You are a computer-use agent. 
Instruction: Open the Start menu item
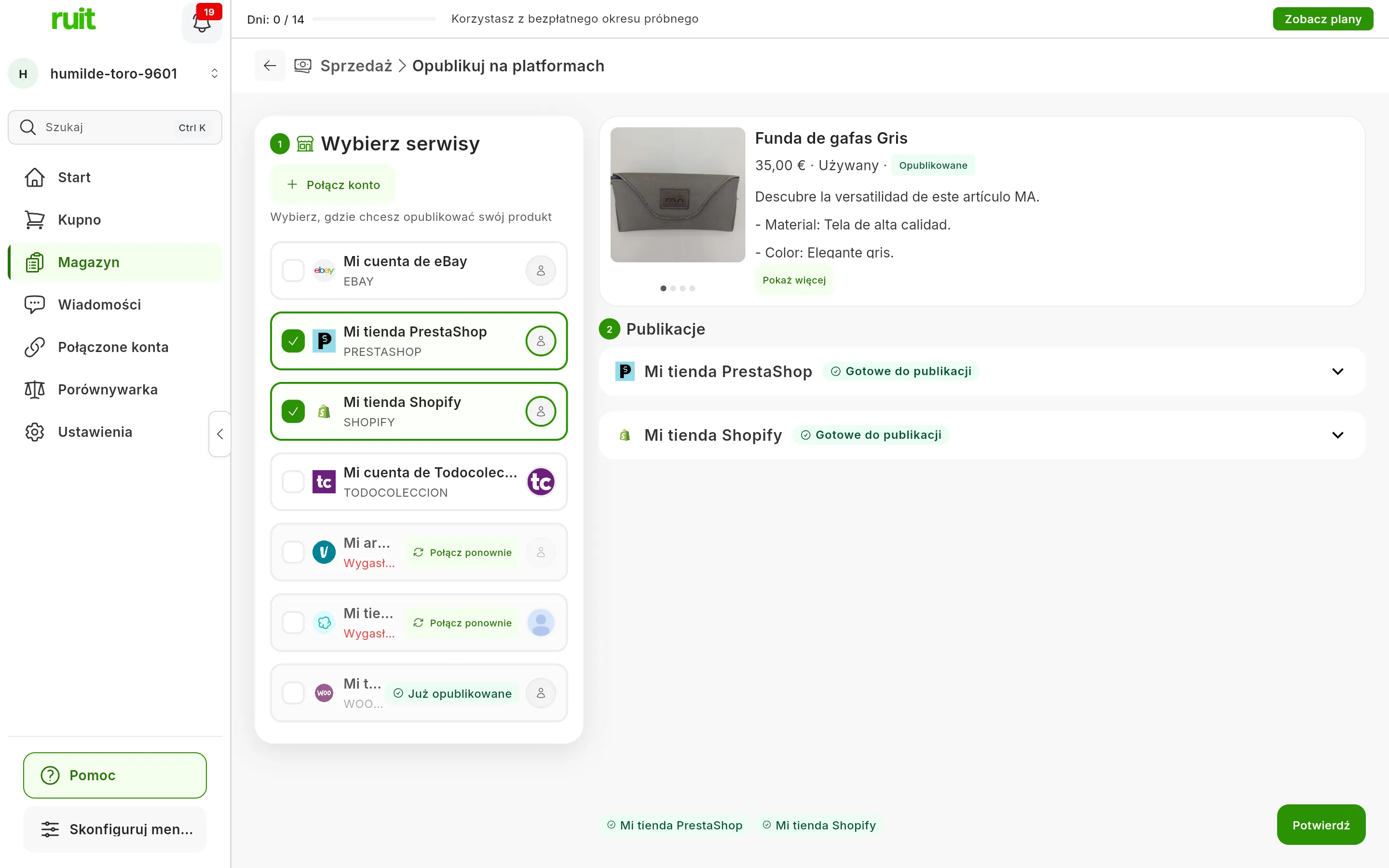pos(115,177)
